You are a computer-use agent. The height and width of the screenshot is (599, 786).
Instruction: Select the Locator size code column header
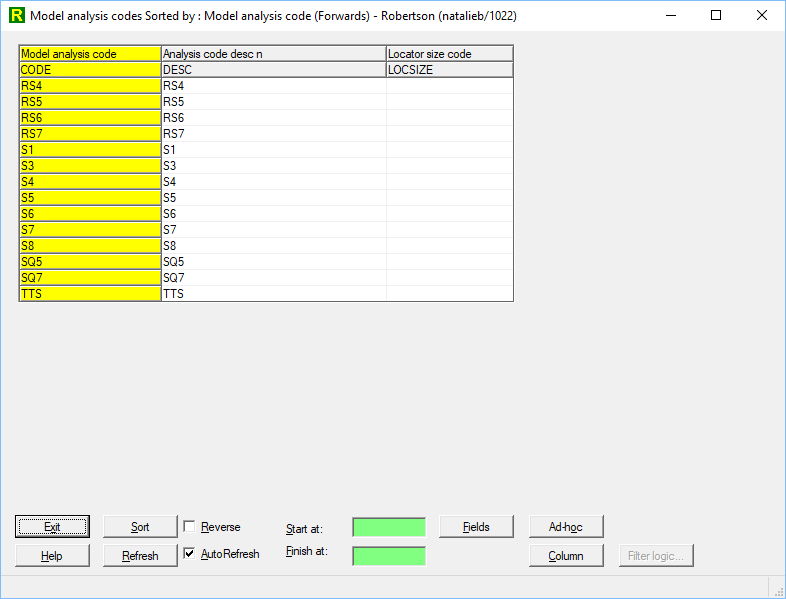click(449, 54)
